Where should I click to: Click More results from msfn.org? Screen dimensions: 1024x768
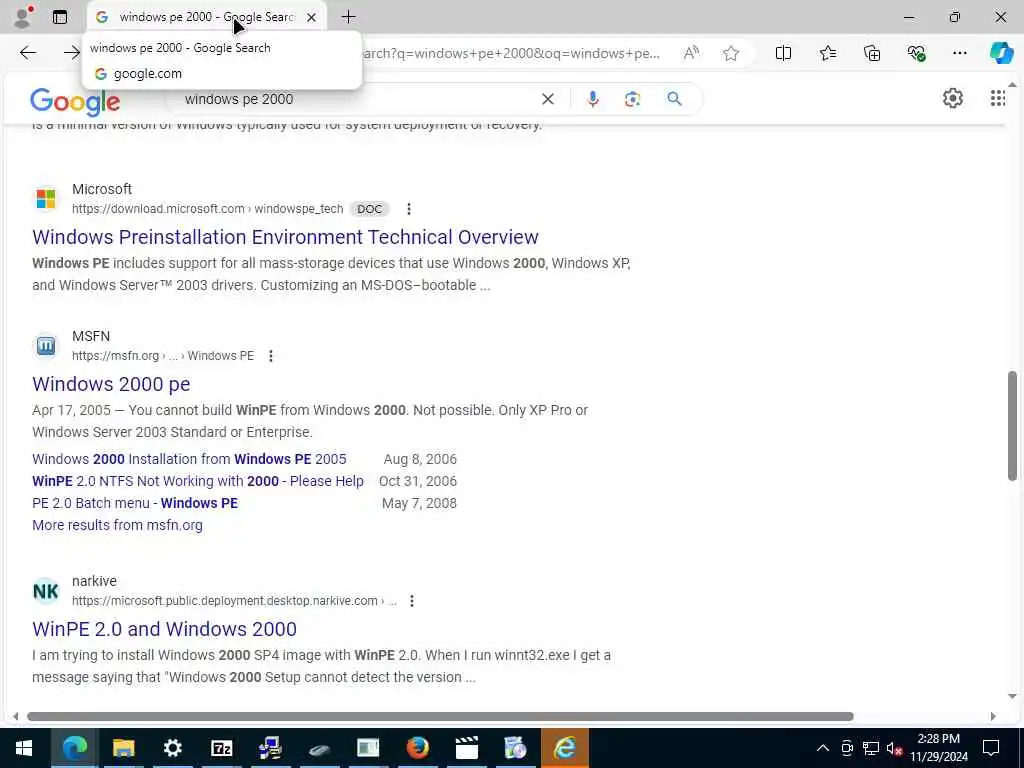118,525
